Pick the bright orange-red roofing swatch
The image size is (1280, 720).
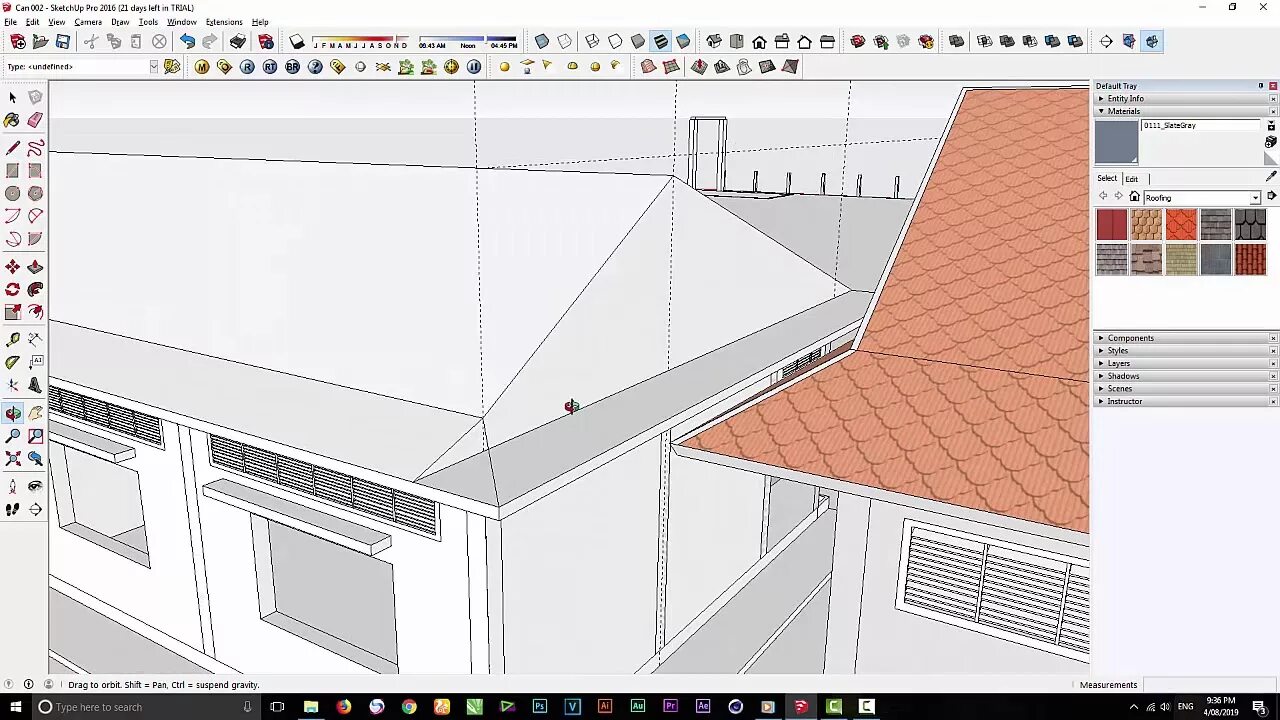[1181, 225]
